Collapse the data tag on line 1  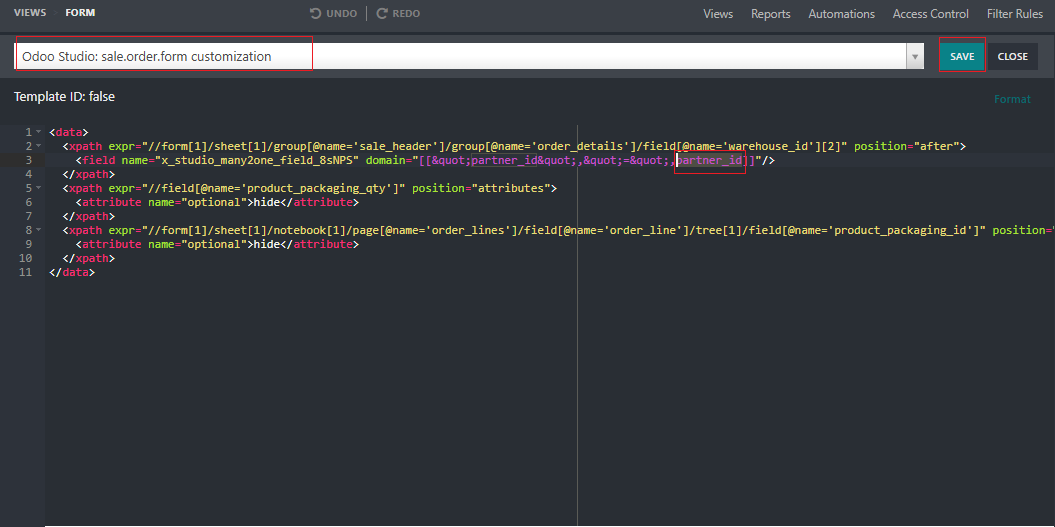38,132
